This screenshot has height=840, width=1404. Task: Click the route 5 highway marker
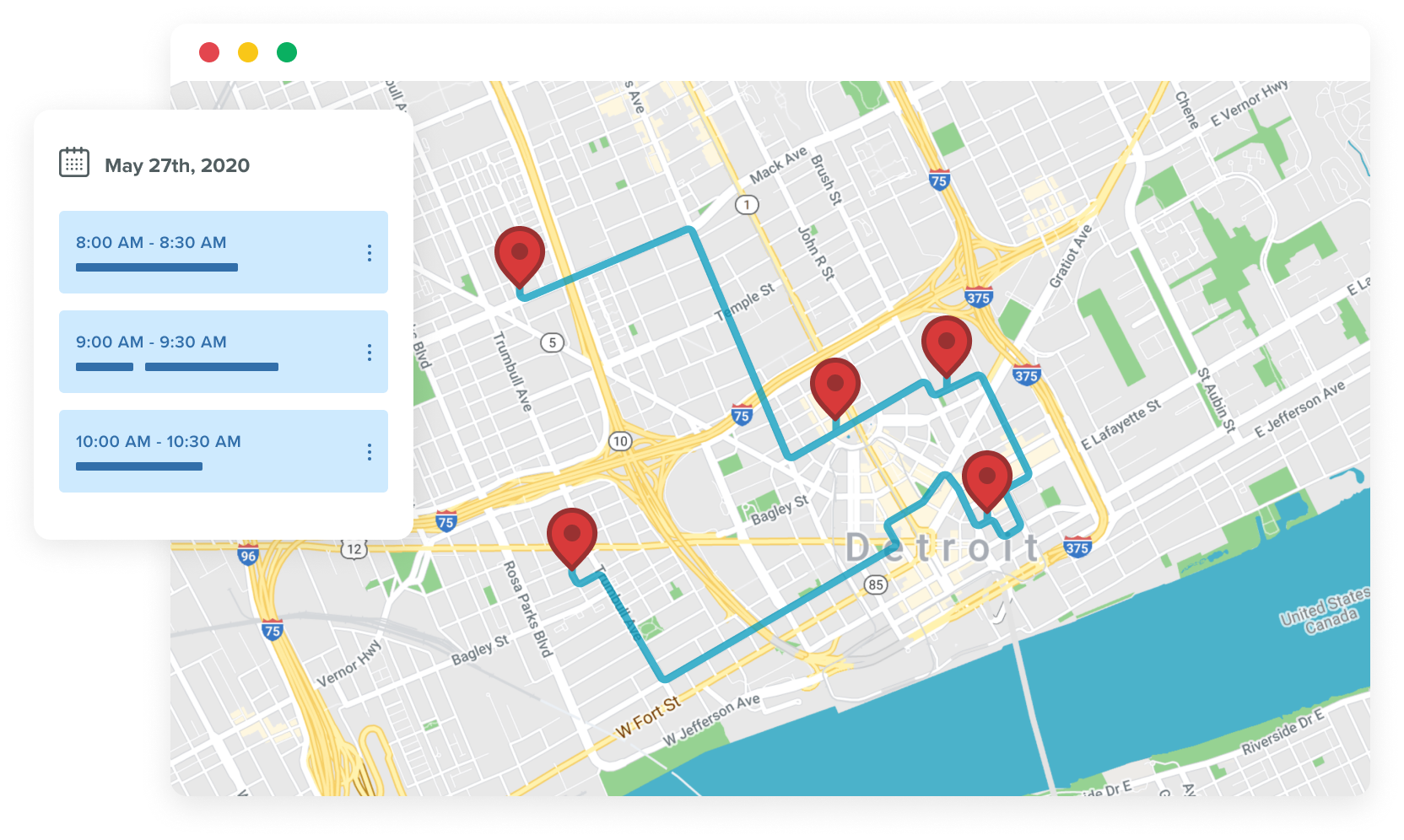point(552,342)
